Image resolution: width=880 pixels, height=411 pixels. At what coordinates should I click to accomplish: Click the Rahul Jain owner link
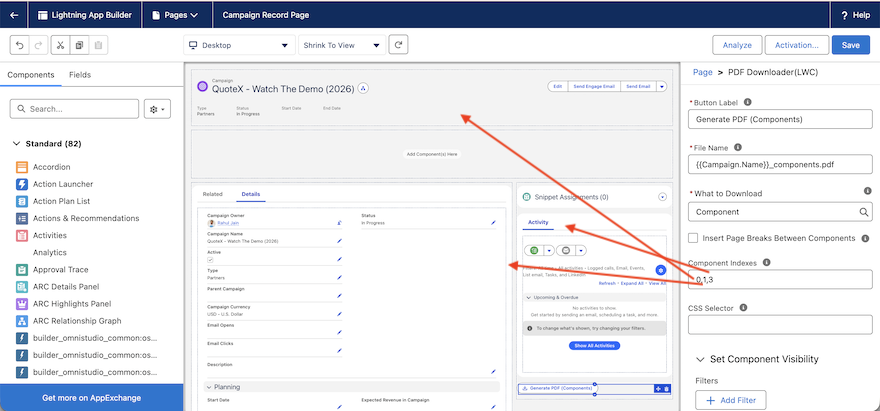[x=227, y=223]
